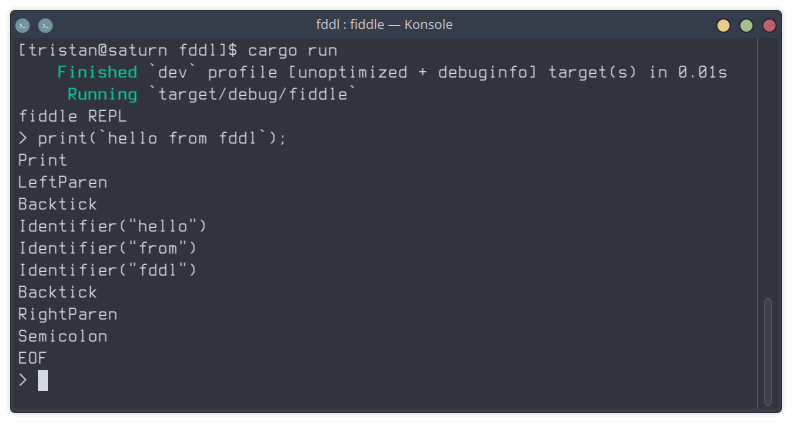Click the window title 'fddl : fiddle — Konsole'
The width and height of the screenshot is (792, 423).
tap(384, 24)
